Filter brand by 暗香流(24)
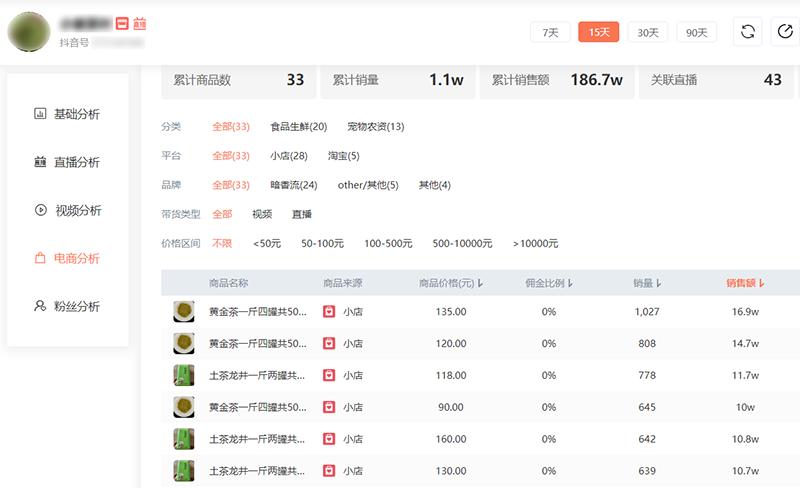The image size is (800, 488). 293,185
